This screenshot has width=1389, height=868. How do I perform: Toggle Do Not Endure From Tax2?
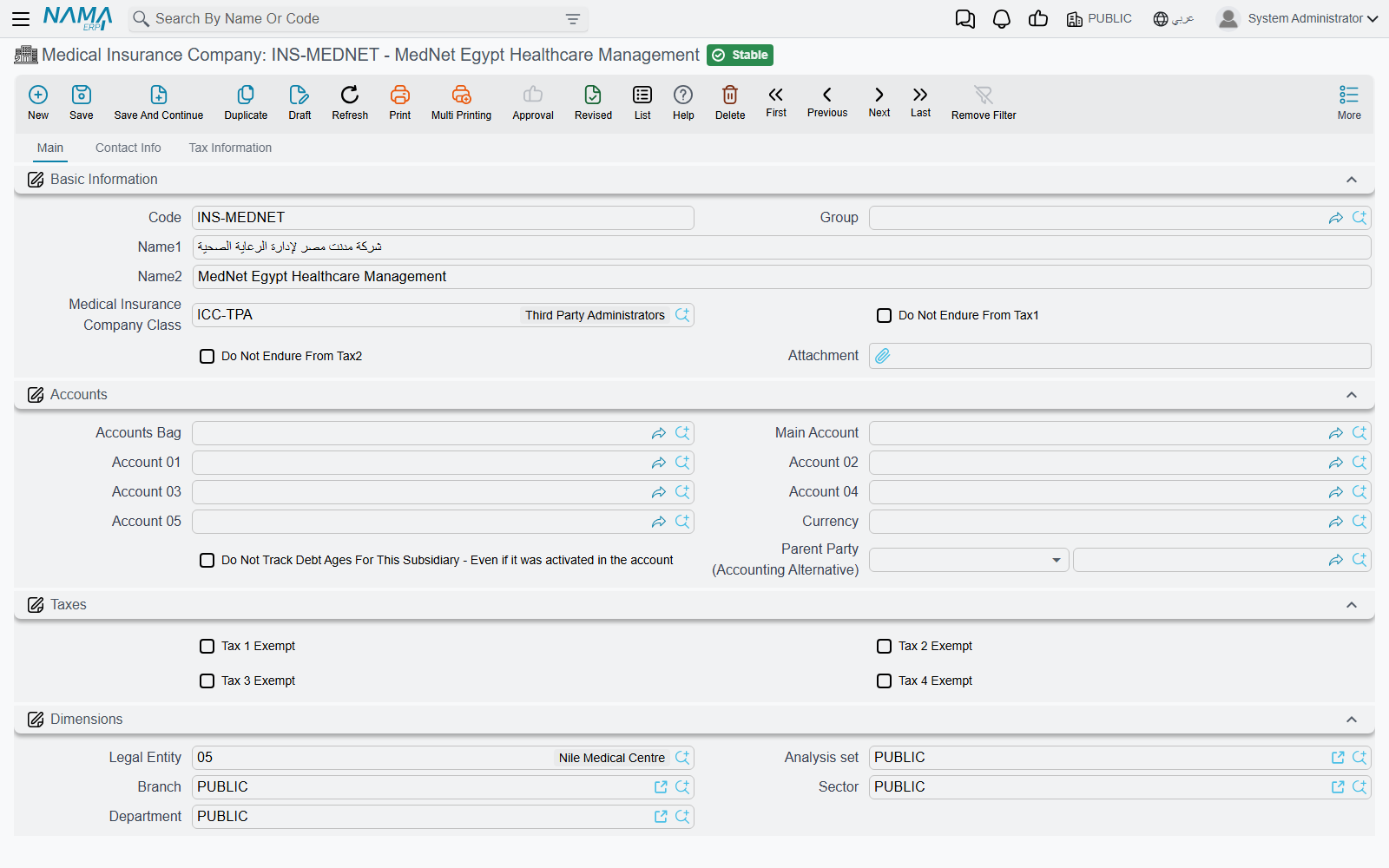207,357
